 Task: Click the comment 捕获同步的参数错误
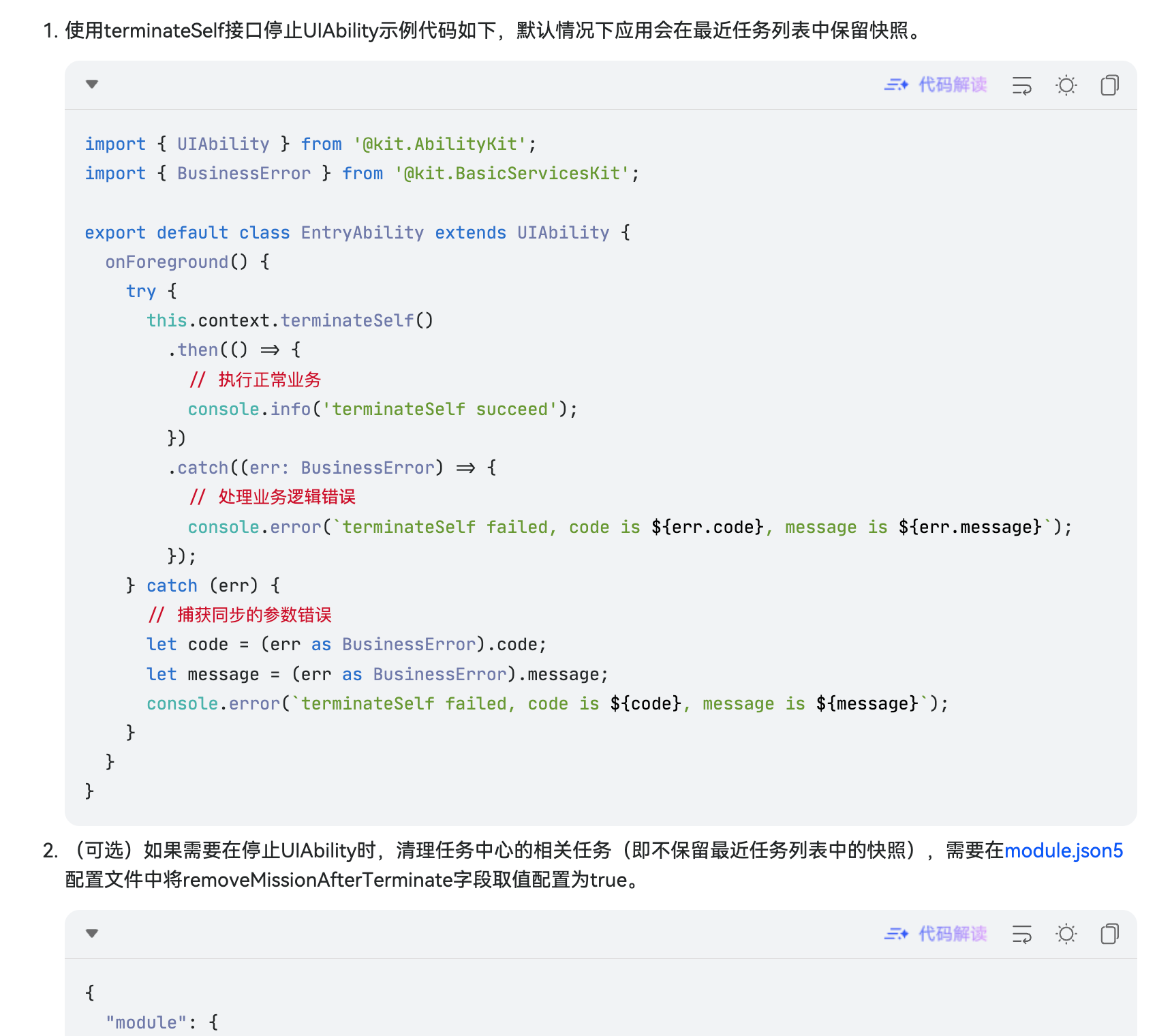pos(253,615)
